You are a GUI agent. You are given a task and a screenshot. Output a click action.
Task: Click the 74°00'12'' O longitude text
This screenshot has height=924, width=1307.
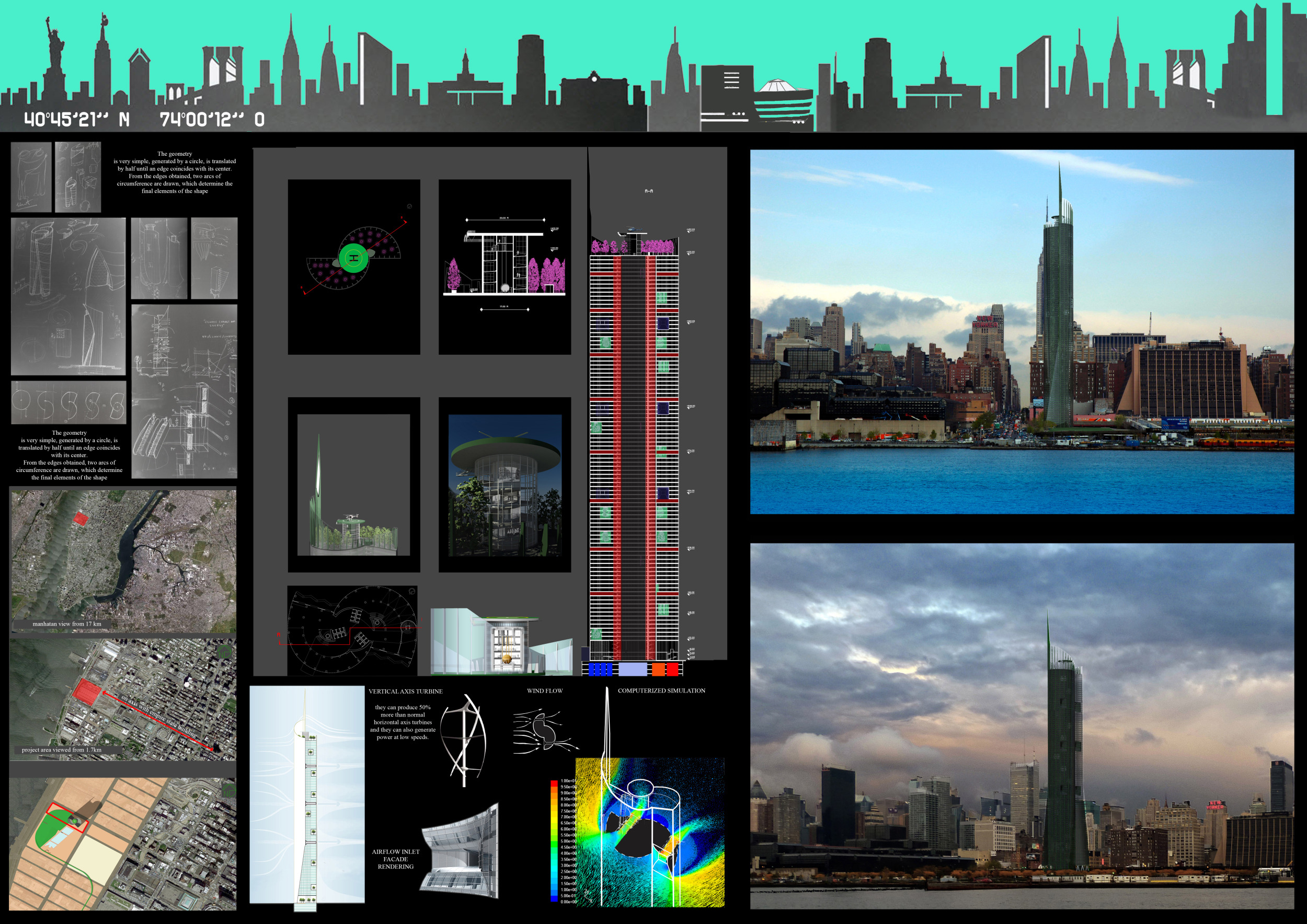coord(212,120)
